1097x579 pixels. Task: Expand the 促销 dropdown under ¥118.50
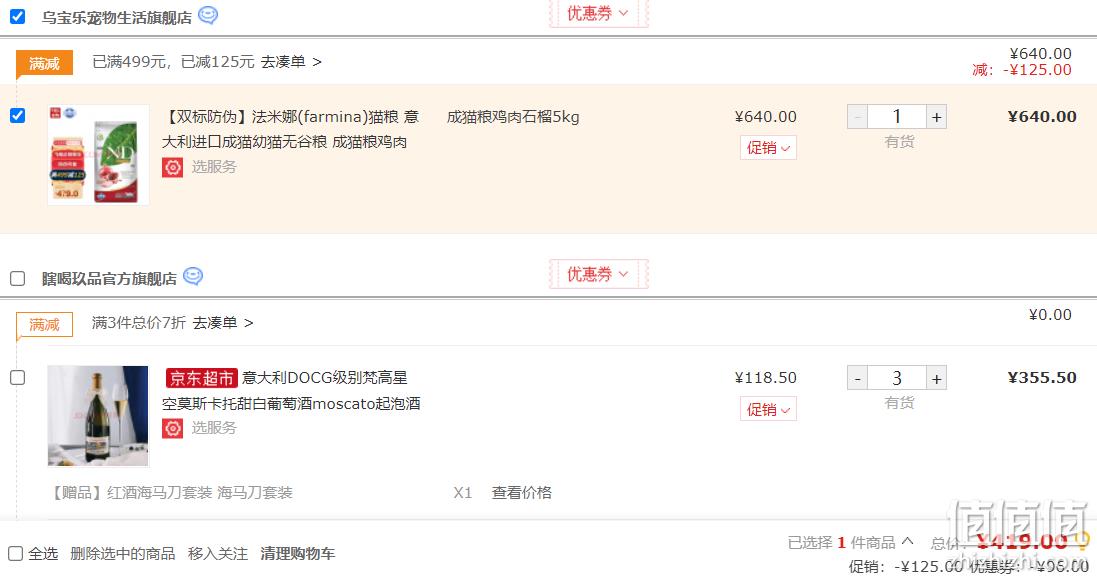pyautogui.click(x=768, y=409)
